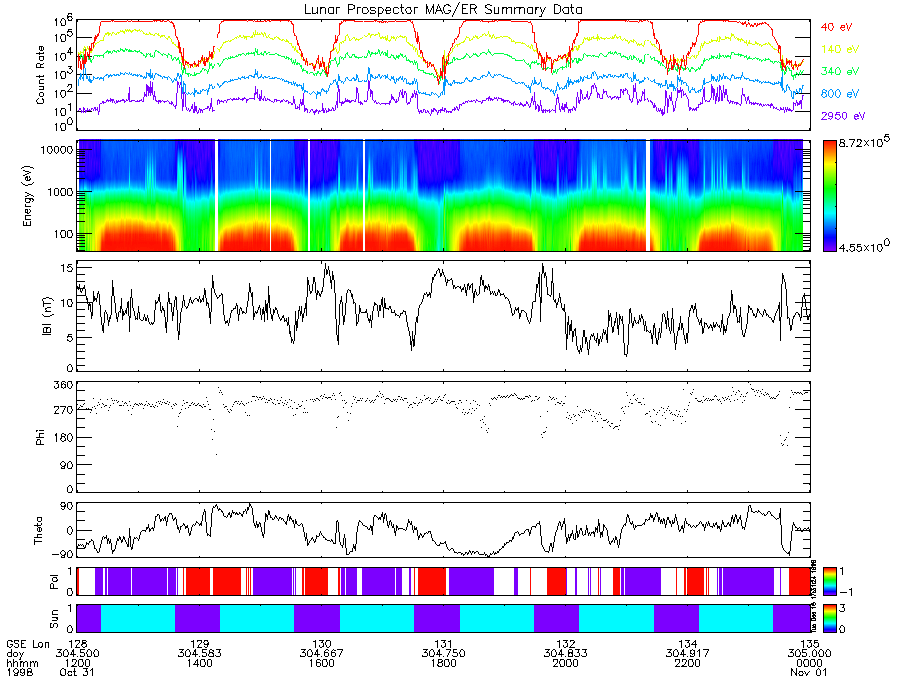The height and width of the screenshot is (700, 900).
Task: Click the '1600' time tick label
Action: (x=321, y=663)
